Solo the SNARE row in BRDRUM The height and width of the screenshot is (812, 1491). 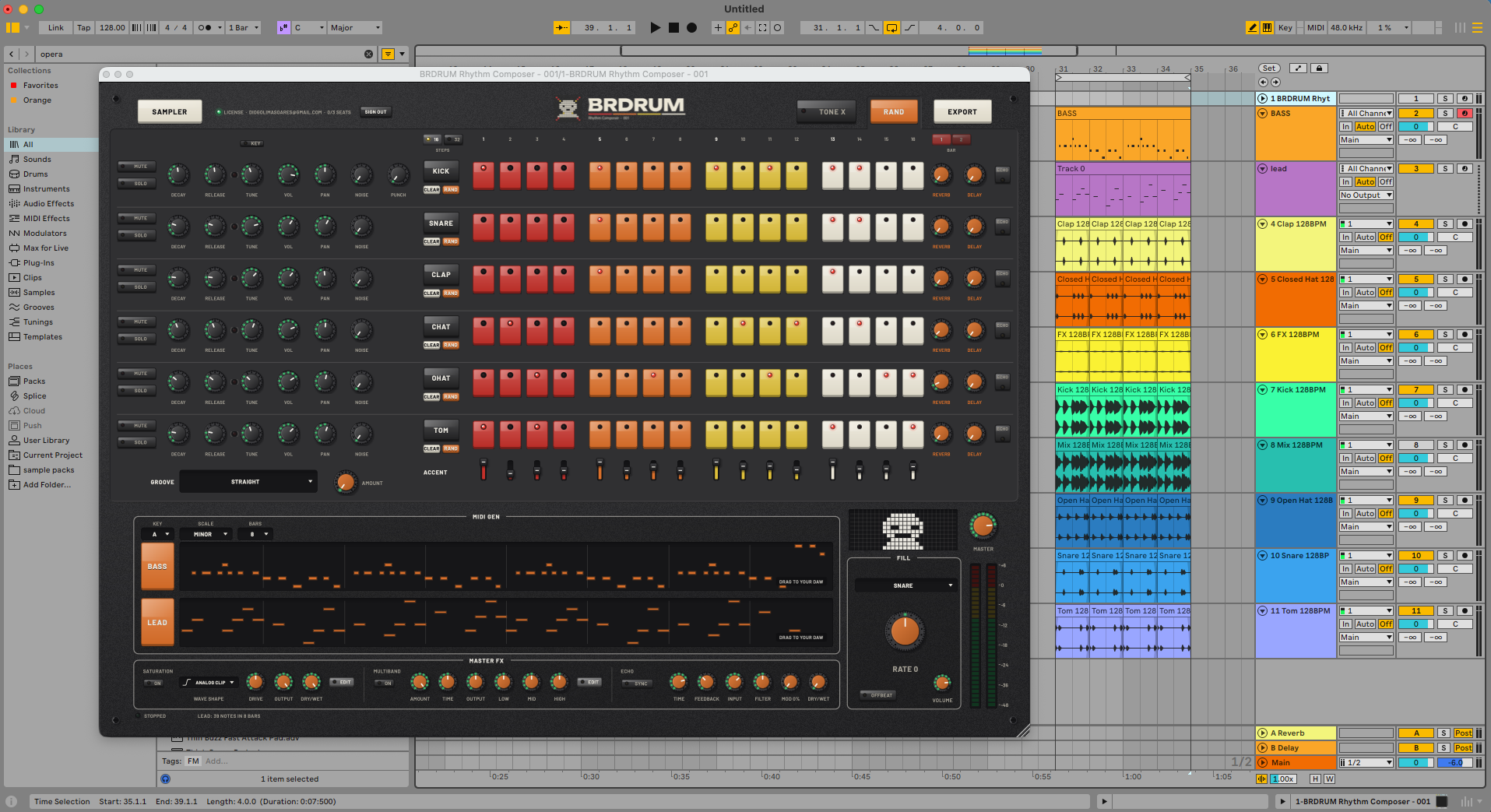(x=137, y=235)
